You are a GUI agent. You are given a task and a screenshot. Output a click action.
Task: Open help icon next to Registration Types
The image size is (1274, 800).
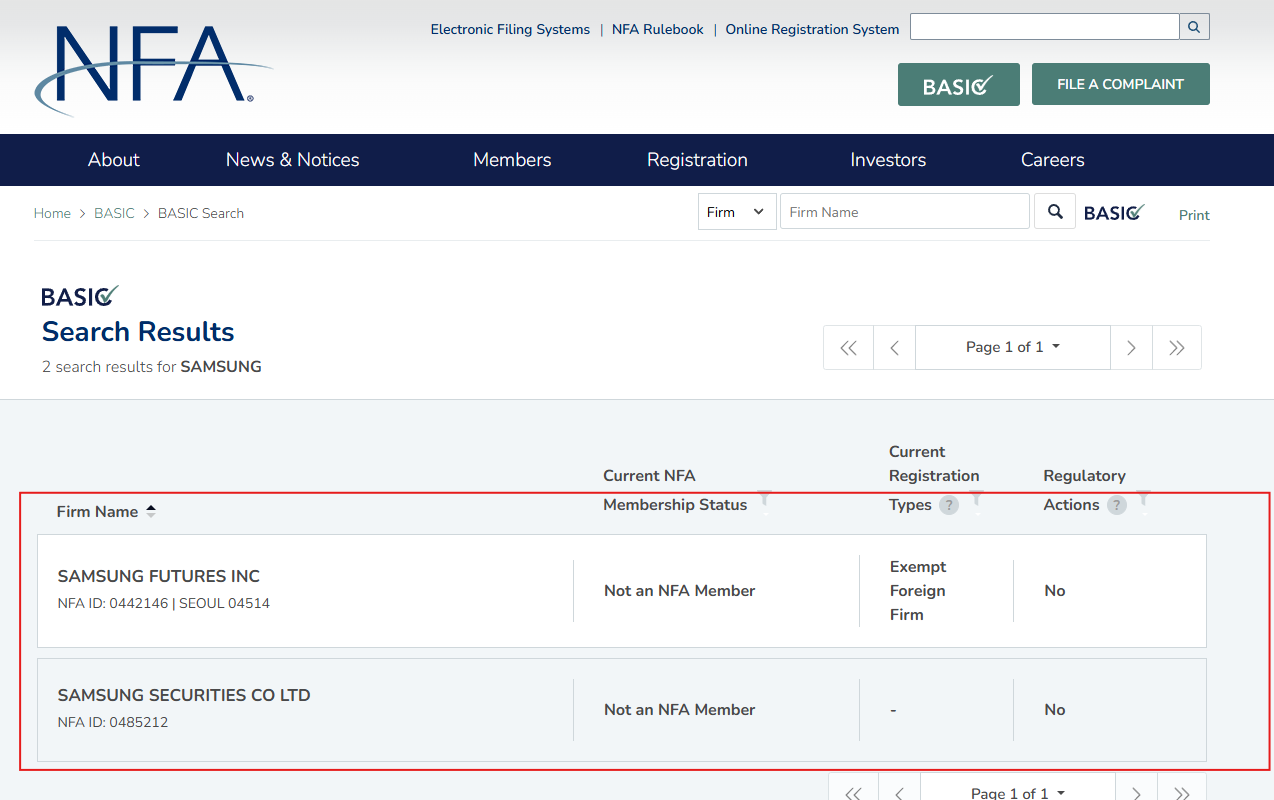click(x=949, y=505)
